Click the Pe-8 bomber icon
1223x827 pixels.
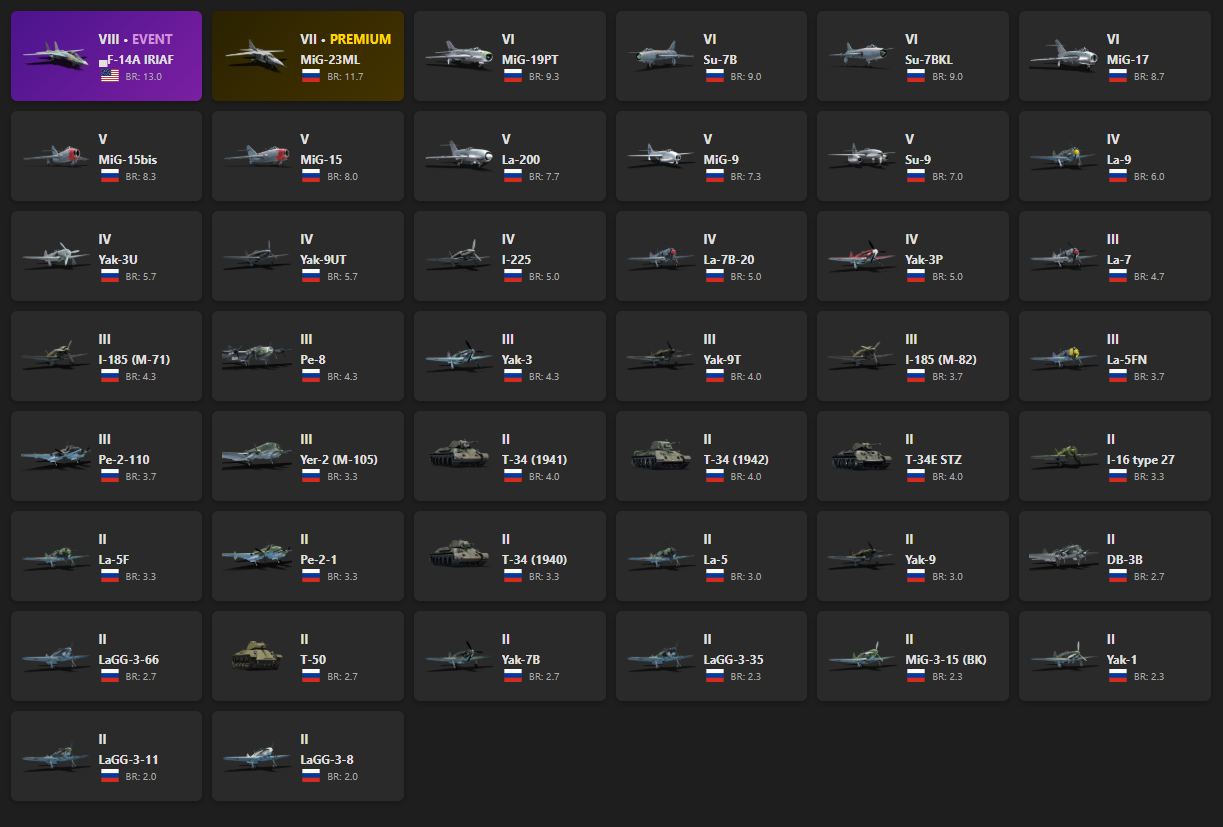pos(258,356)
